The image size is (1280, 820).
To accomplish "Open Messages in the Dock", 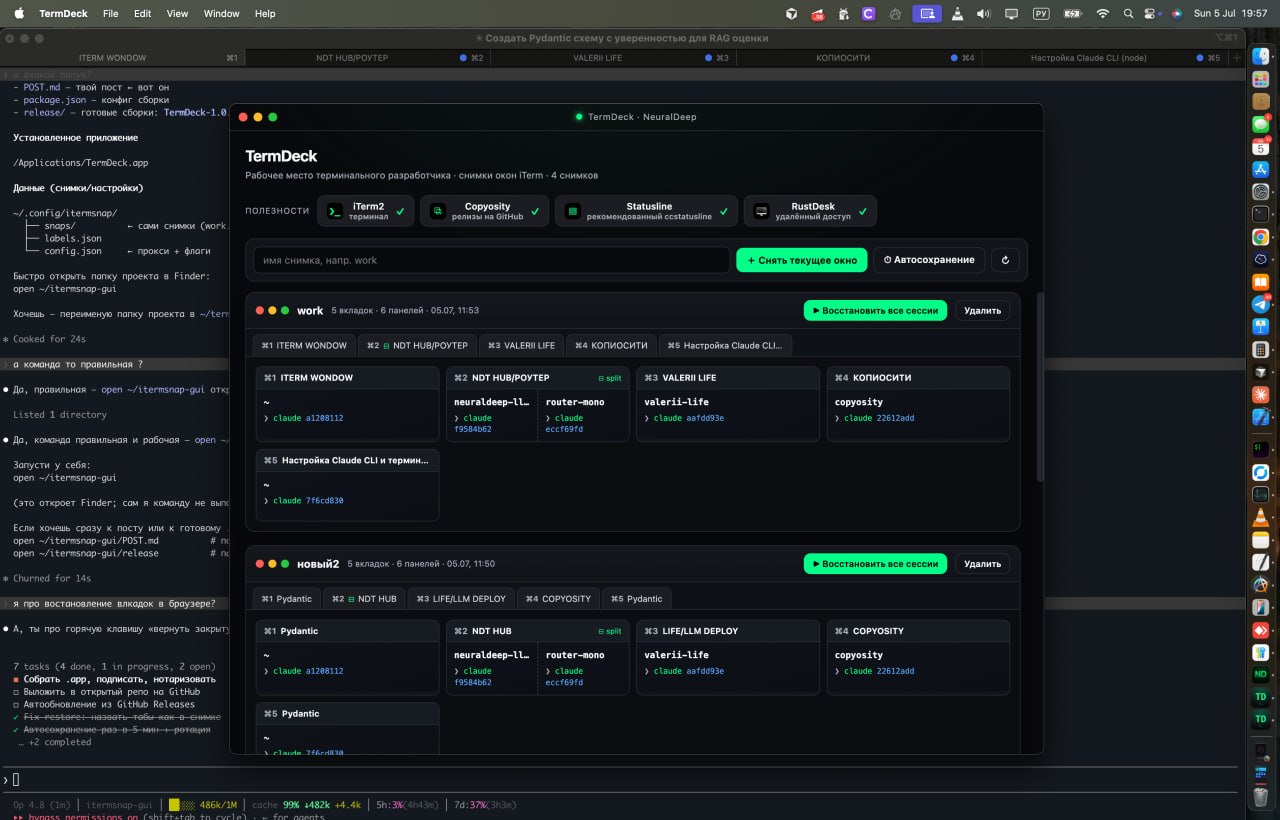I will (1261, 125).
